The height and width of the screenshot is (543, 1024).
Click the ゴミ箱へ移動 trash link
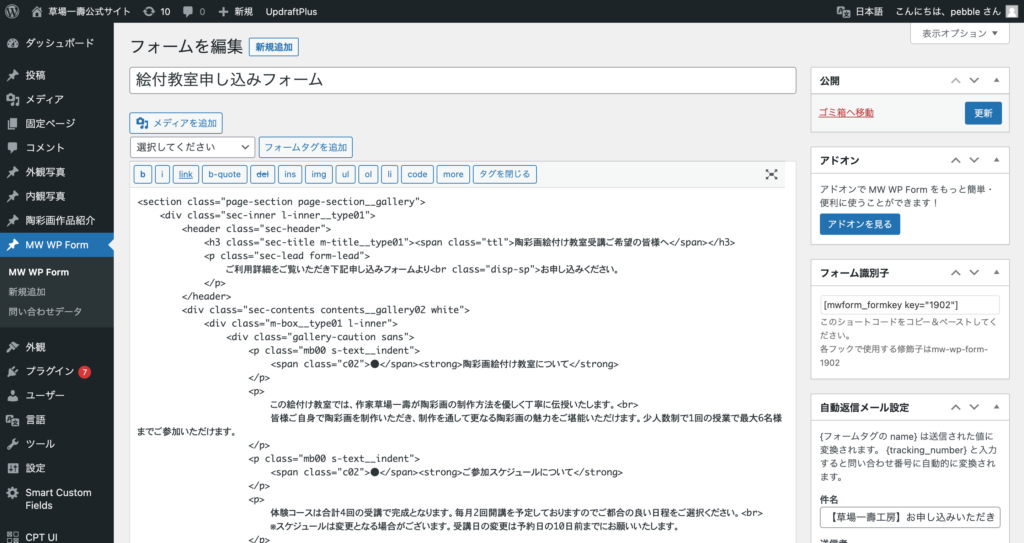(x=846, y=113)
